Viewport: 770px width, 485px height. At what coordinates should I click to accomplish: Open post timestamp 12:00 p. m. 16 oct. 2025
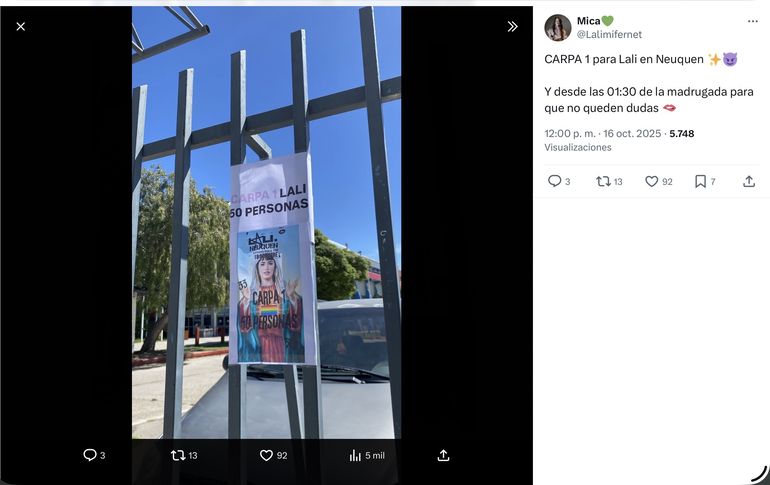tap(602, 134)
